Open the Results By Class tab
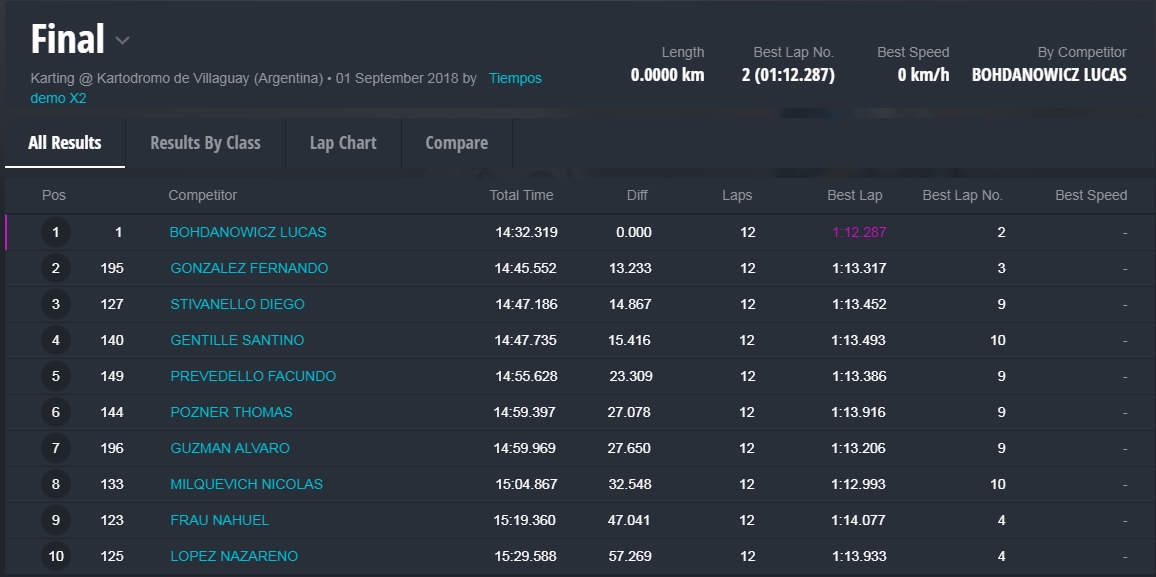 click(205, 143)
